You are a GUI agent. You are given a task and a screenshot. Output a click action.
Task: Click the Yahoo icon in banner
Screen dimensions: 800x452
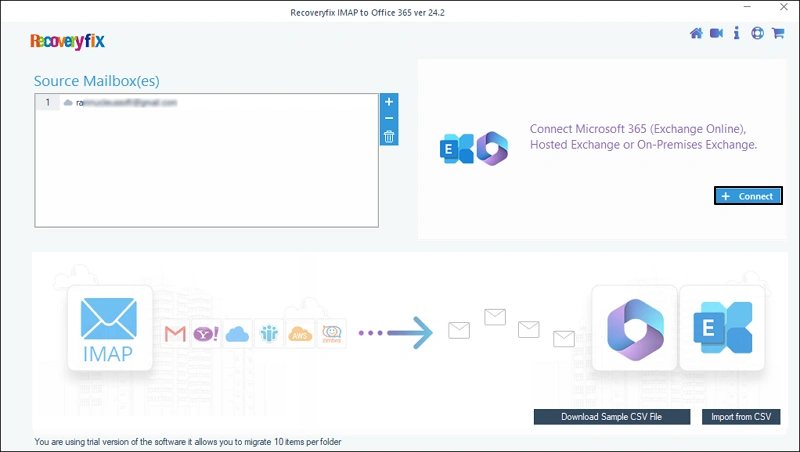pos(206,334)
